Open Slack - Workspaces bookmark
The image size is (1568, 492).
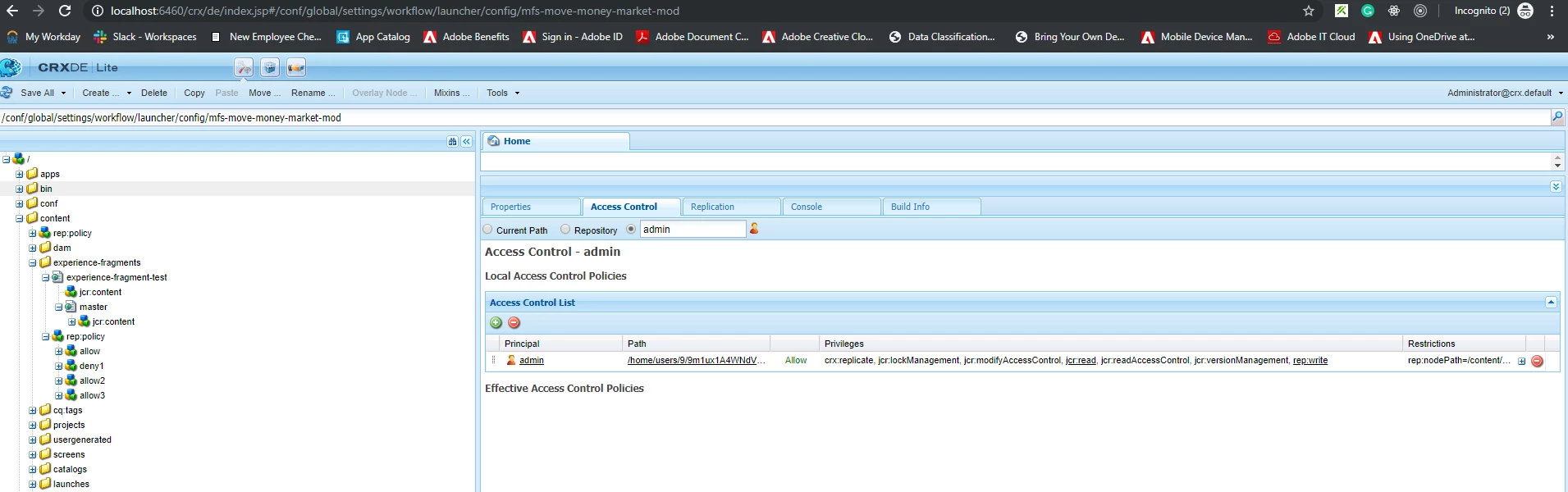click(x=145, y=37)
